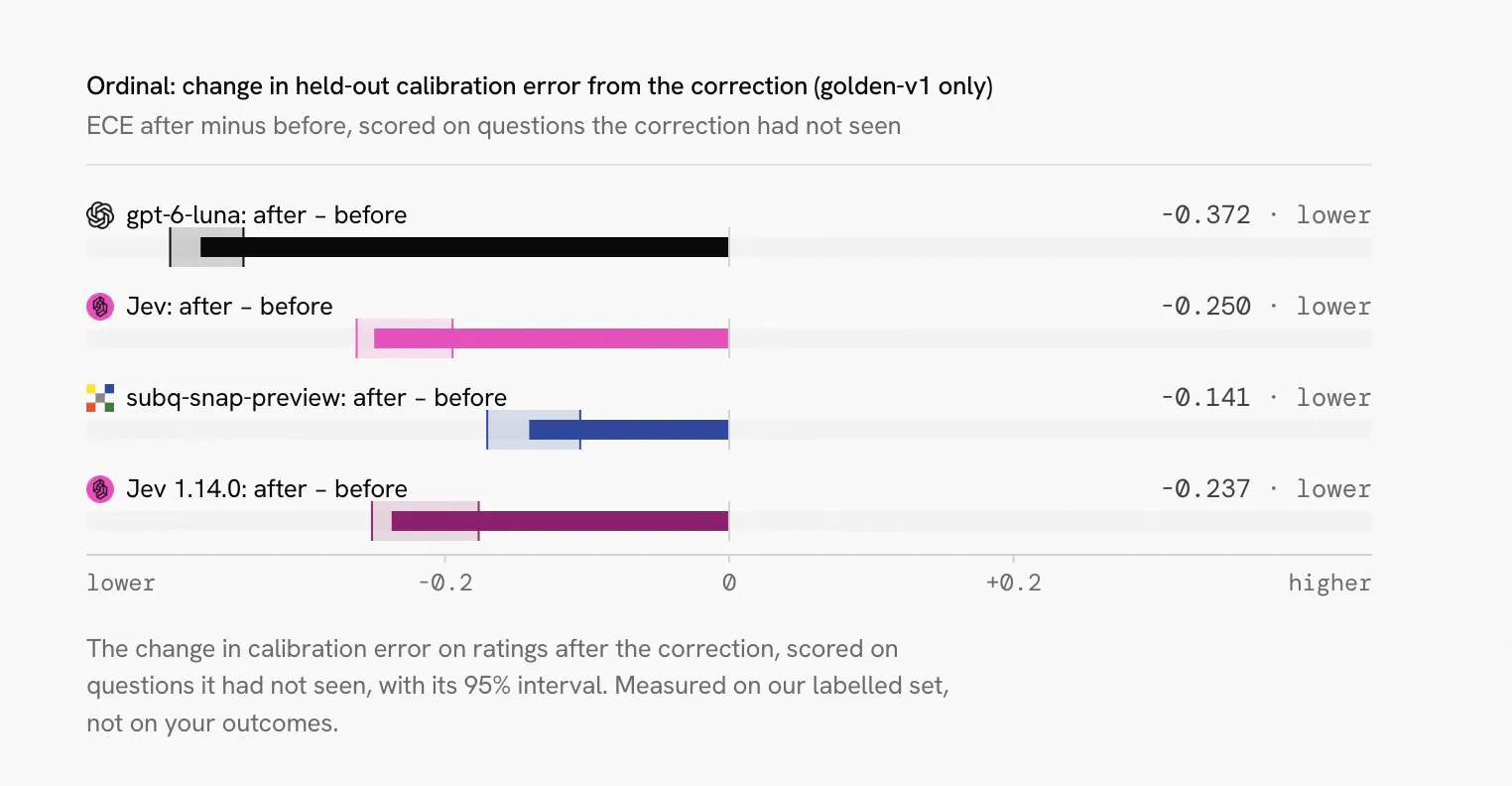Click the pink icon beside Jev 1.14.0
This screenshot has width=1512, height=786.
coord(100,489)
